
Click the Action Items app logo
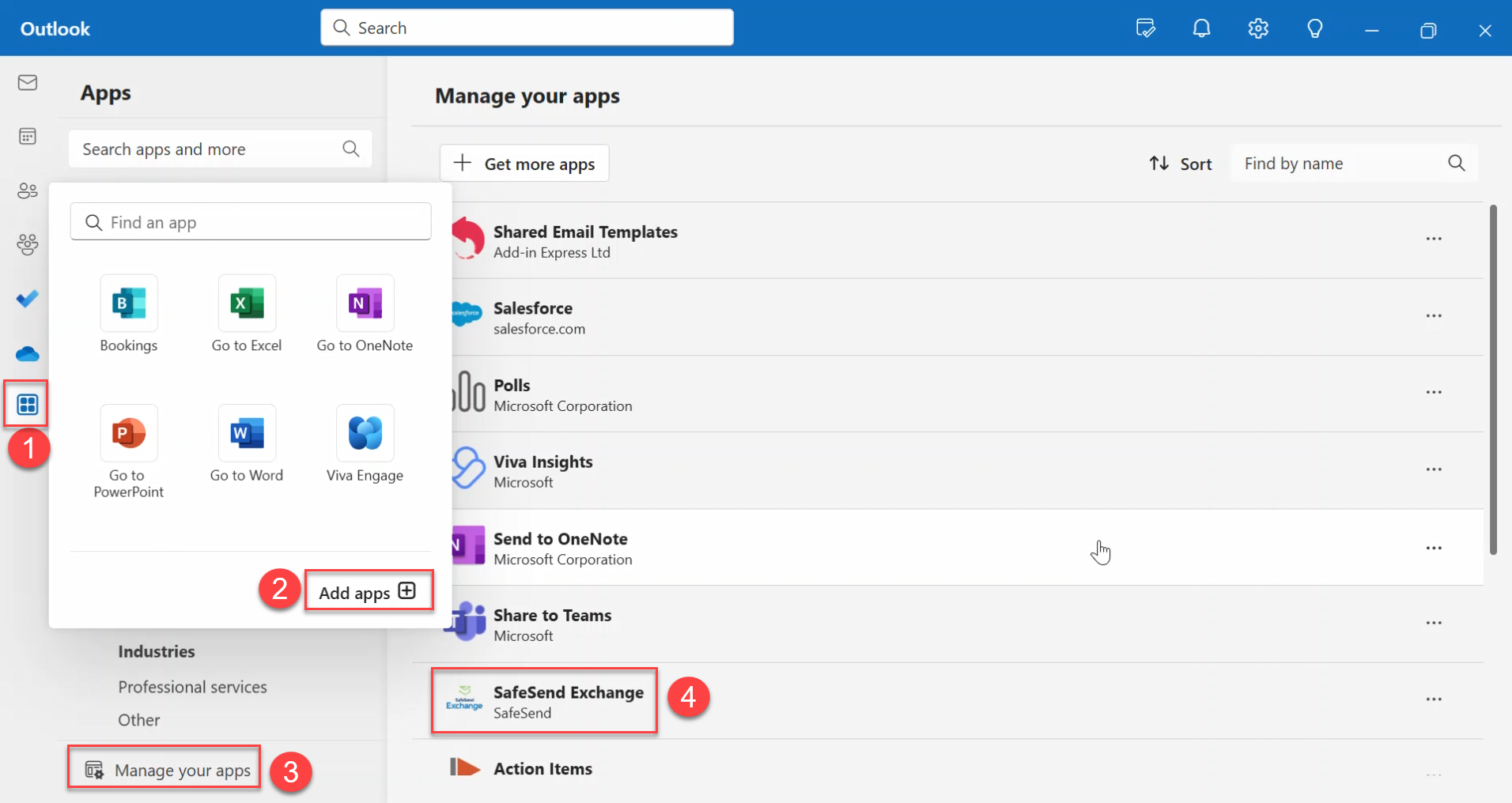[x=465, y=767]
